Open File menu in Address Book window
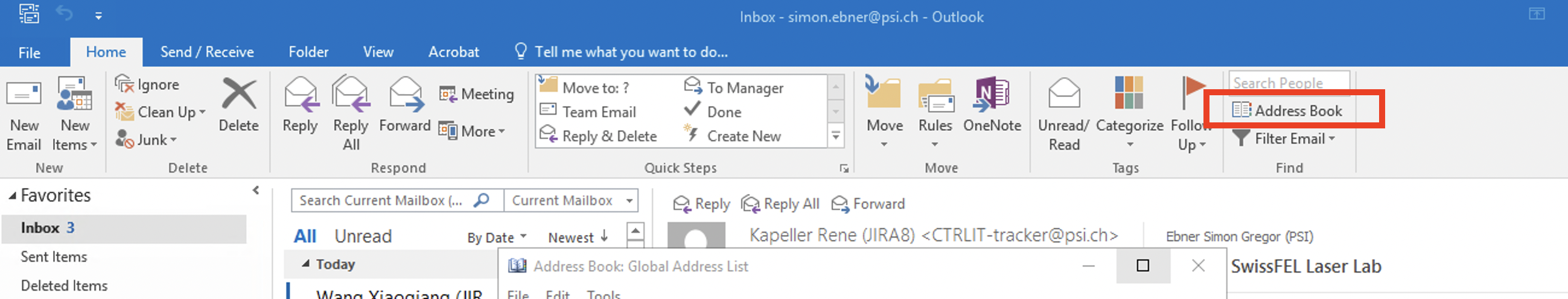 518,294
